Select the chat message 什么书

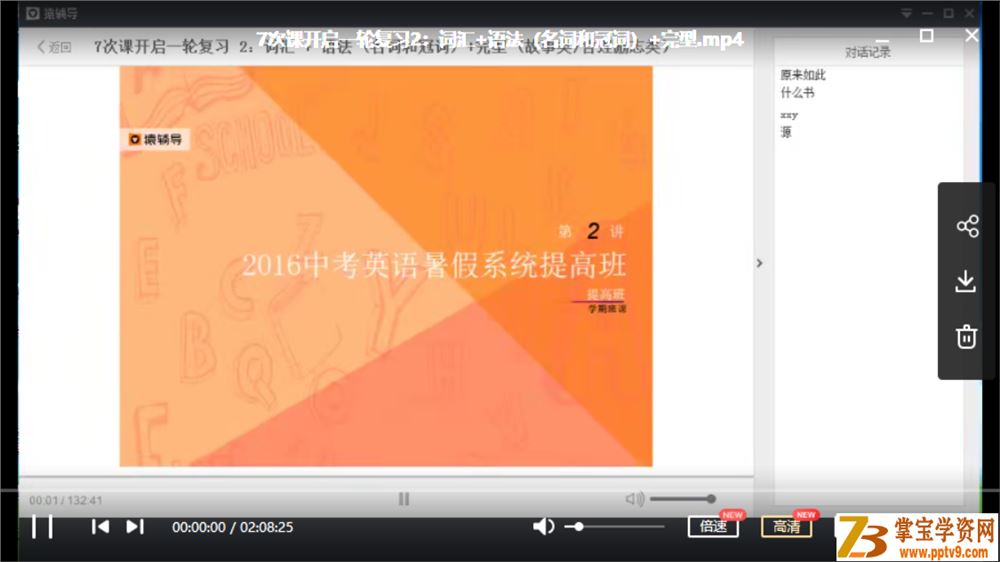797,92
